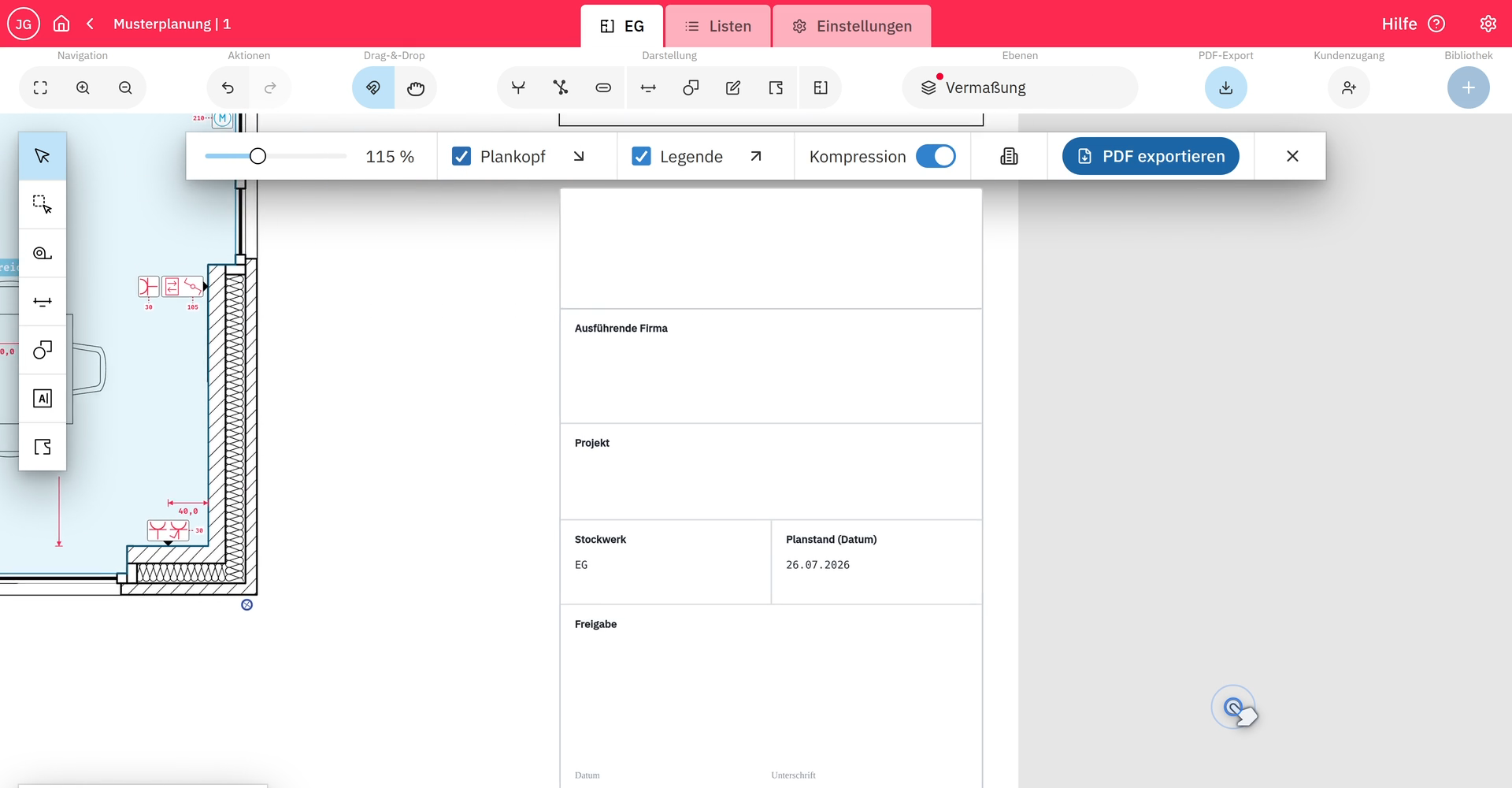The height and width of the screenshot is (788, 1512).
Task: Click the pill-shaped icon in Darstellung
Action: [x=603, y=87]
